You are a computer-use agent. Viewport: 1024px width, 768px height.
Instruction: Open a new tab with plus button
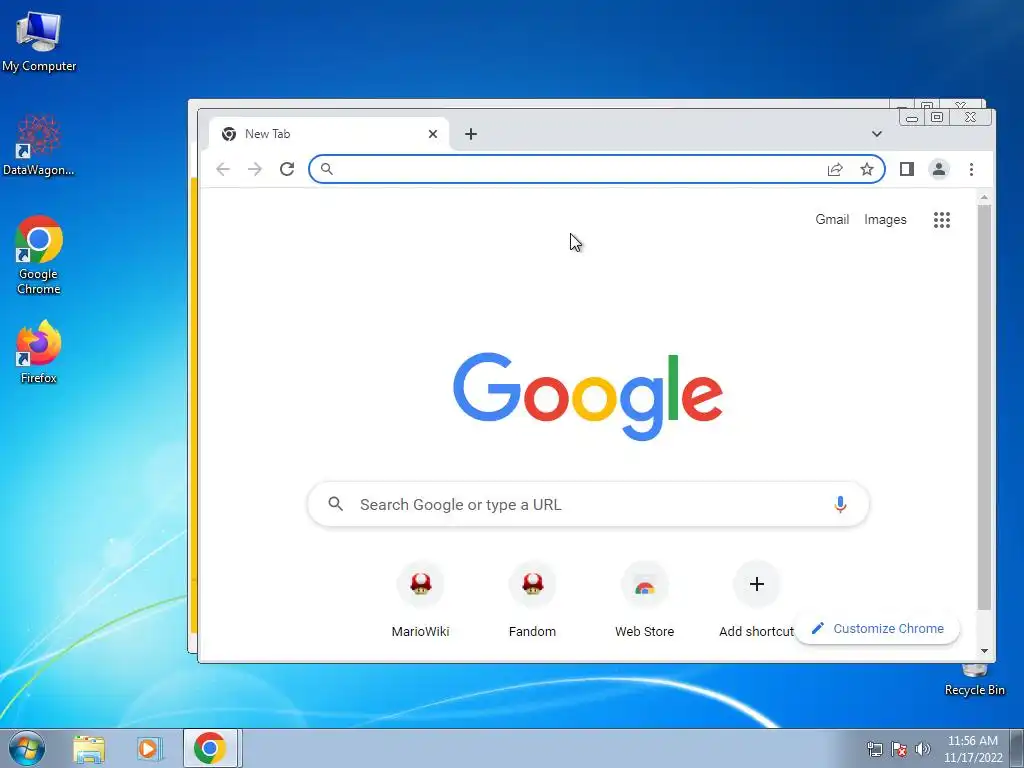click(471, 134)
